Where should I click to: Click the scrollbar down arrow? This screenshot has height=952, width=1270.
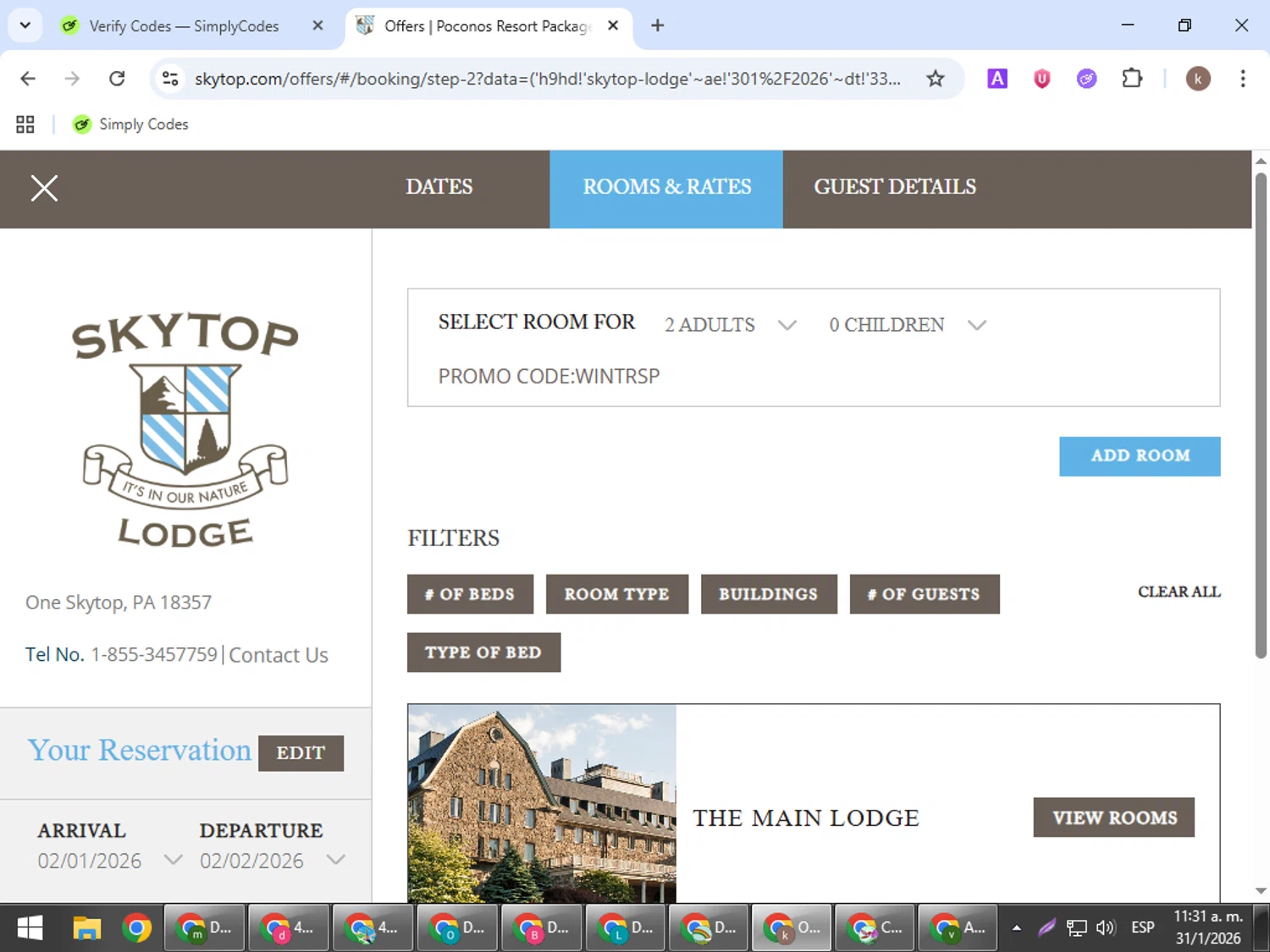pyautogui.click(x=1261, y=891)
